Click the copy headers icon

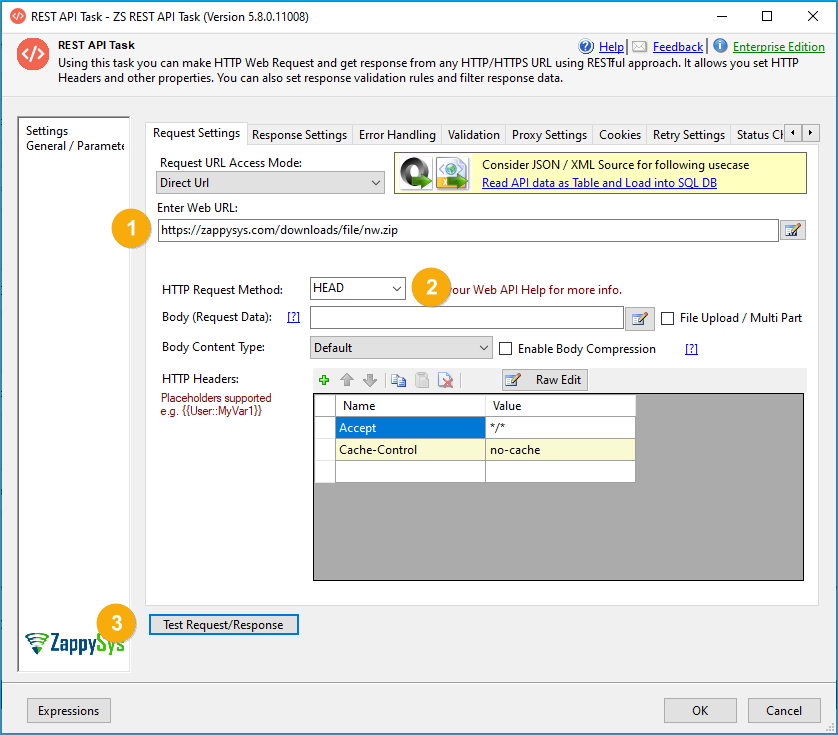click(x=398, y=380)
